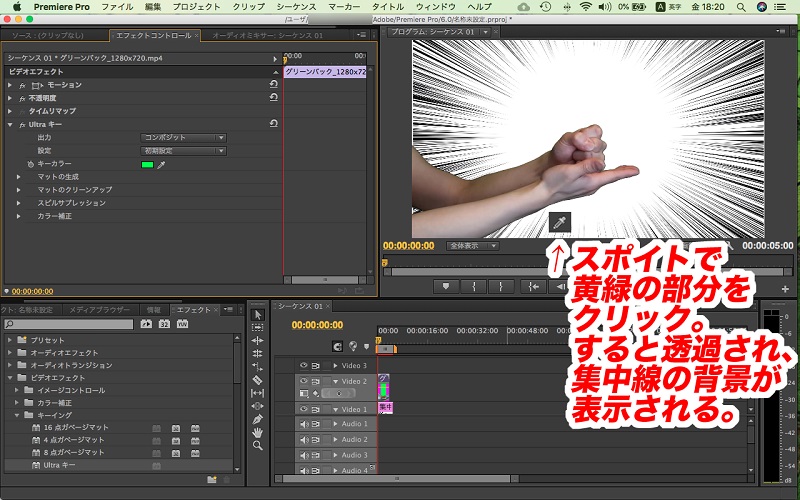Open the Wi-Fi status menu
The image size is (800, 500).
click(x=586, y=7)
